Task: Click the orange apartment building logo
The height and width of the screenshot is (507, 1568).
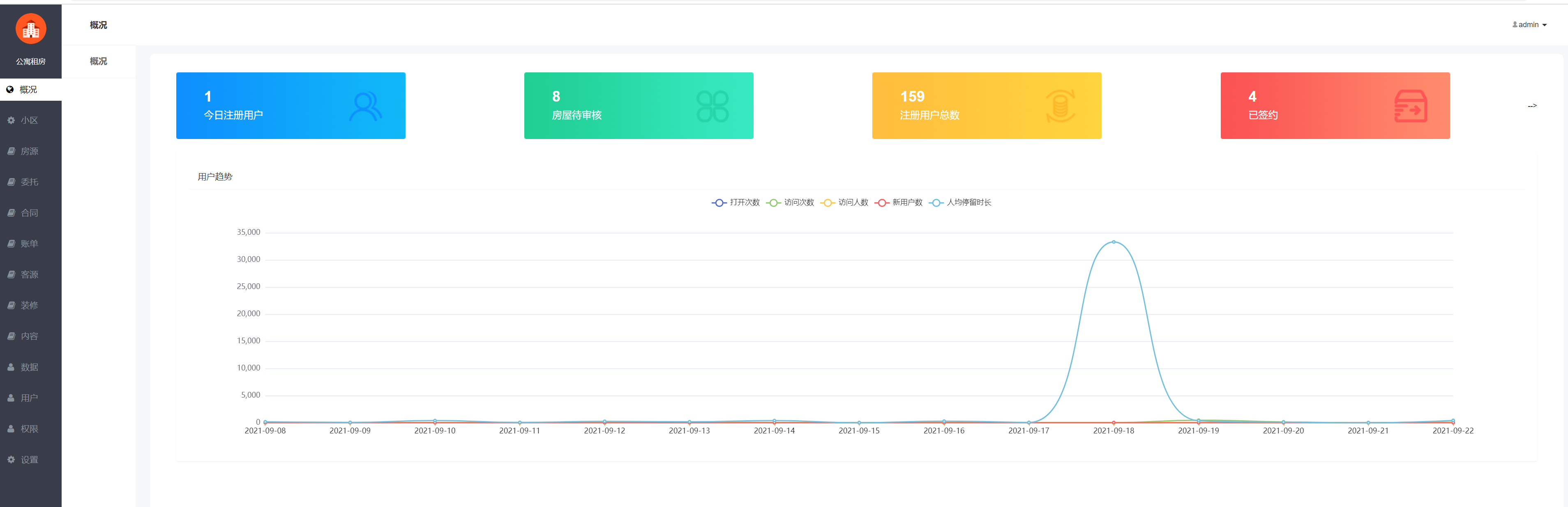Action: click(x=30, y=29)
